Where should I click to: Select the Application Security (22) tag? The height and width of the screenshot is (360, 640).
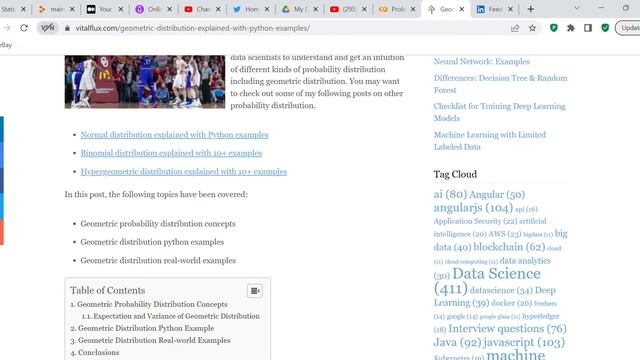coord(475,221)
